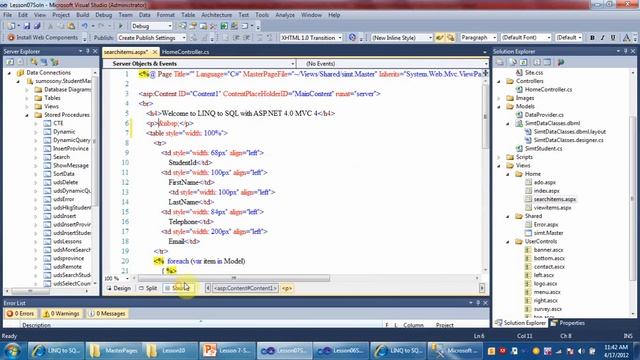Viewport: 640px width, 360px height.
Task: Click the 0 Errors filter button
Action: pyautogui.click(x=20, y=313)
